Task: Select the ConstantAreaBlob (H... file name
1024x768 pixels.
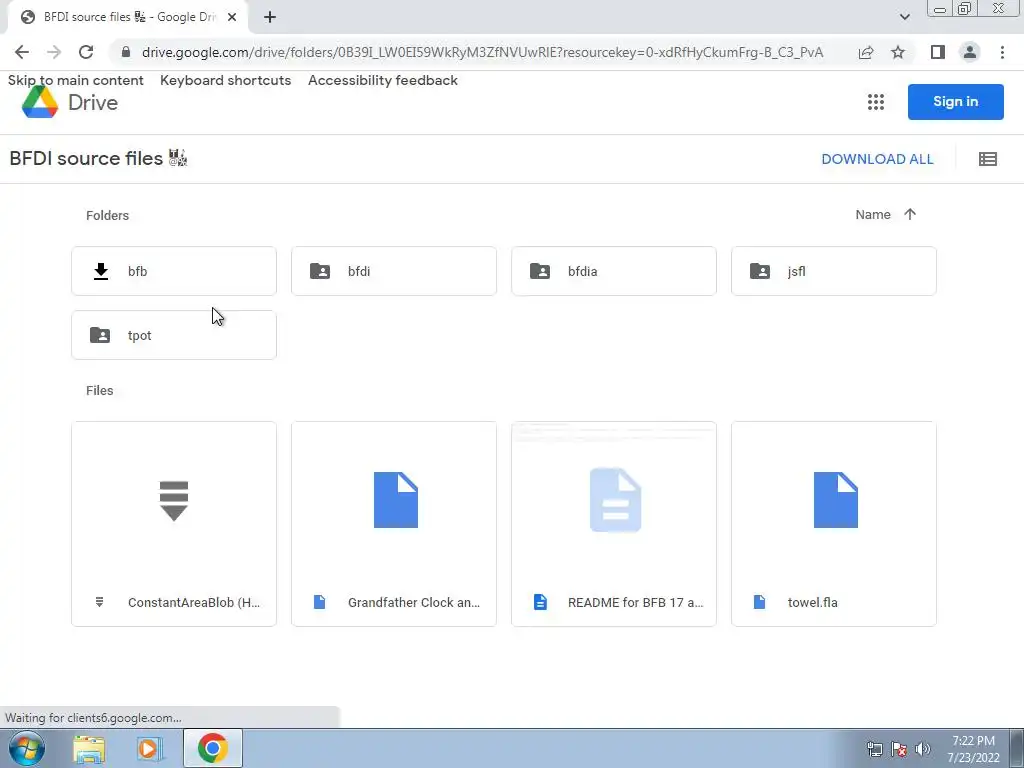Action: (194, 603)
